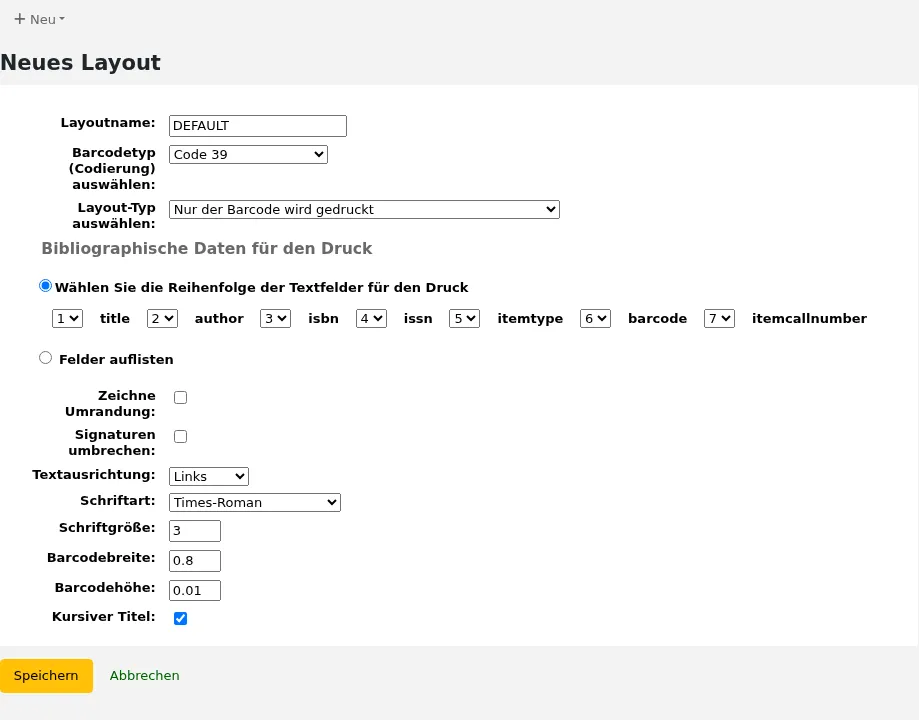Click the Barcodehöhe input field
The image size is (919, 720).
click(195, 590)
